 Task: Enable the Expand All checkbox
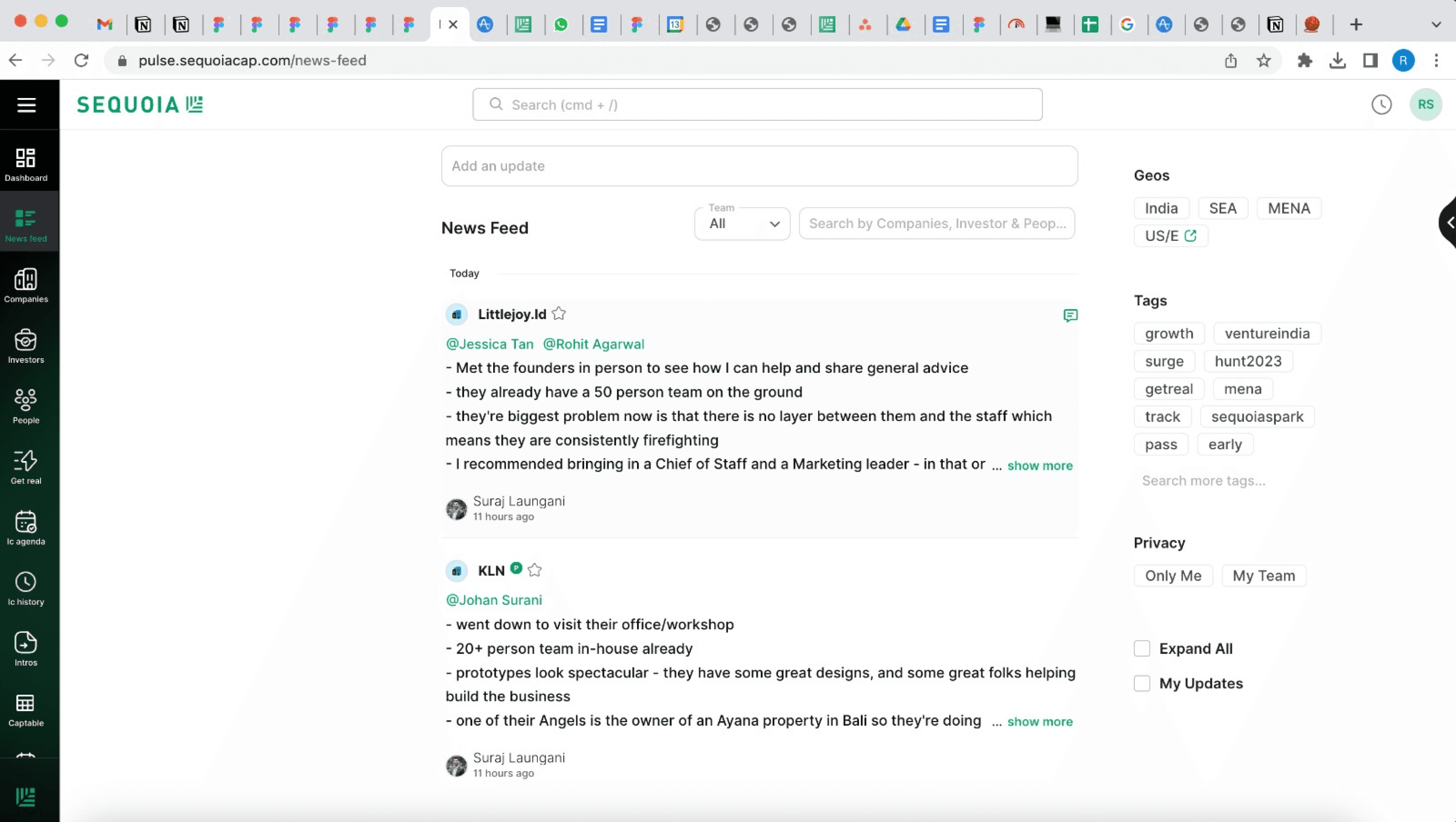point(1142,649)
